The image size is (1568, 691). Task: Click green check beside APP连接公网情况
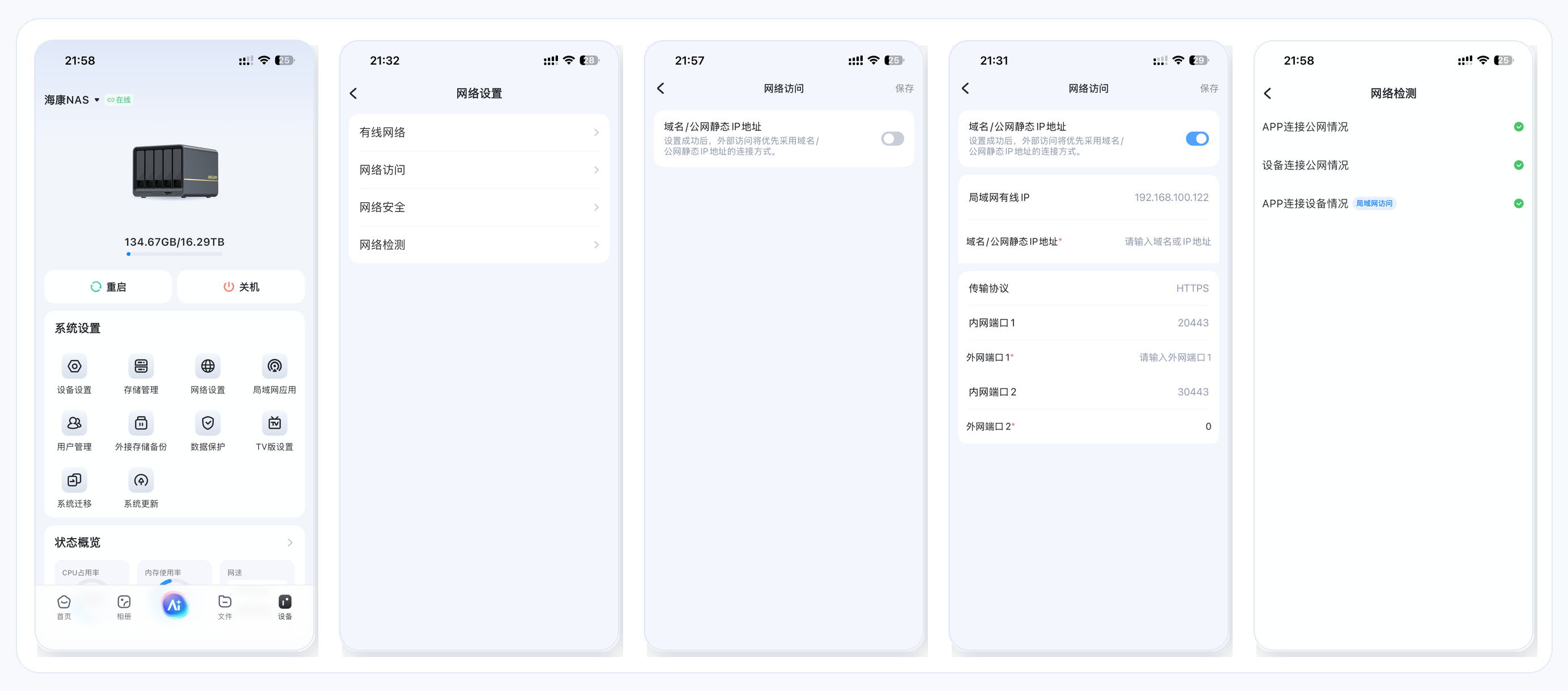(1519, 127)
